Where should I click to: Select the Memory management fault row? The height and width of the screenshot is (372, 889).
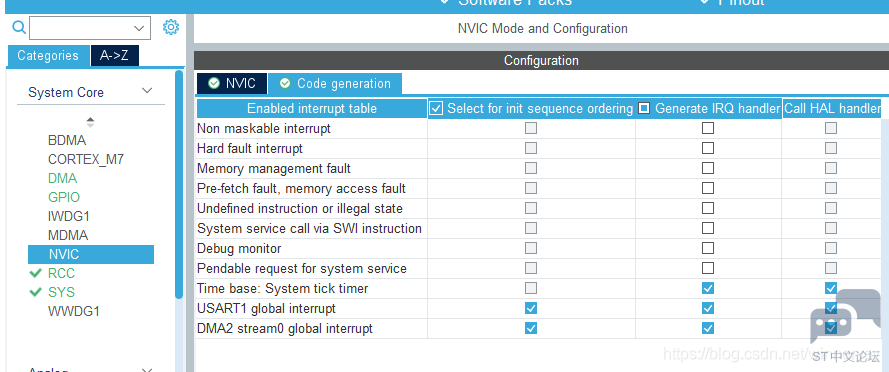[539, 168]
